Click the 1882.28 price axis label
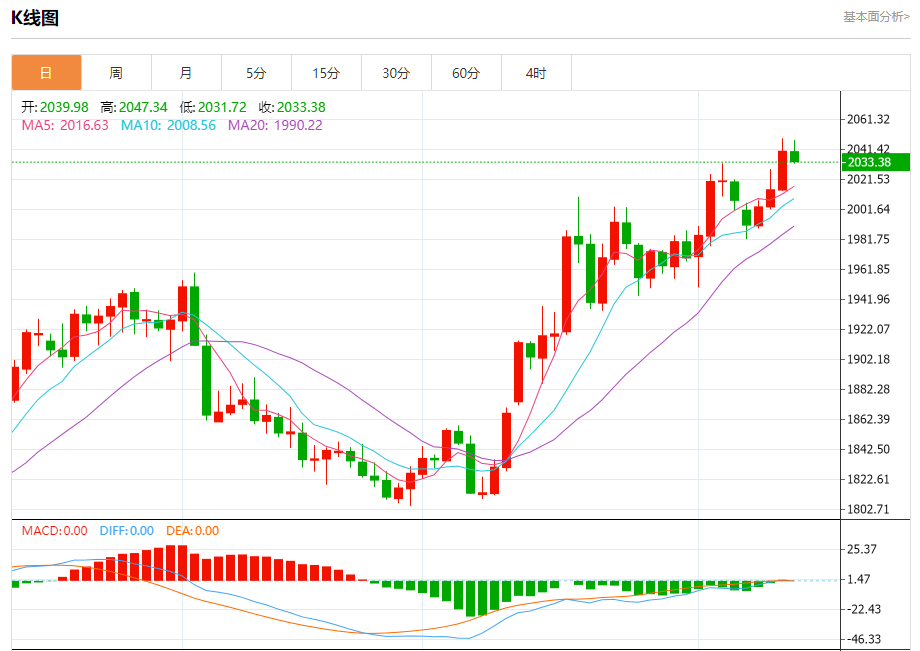 click(x=868, y=389)
